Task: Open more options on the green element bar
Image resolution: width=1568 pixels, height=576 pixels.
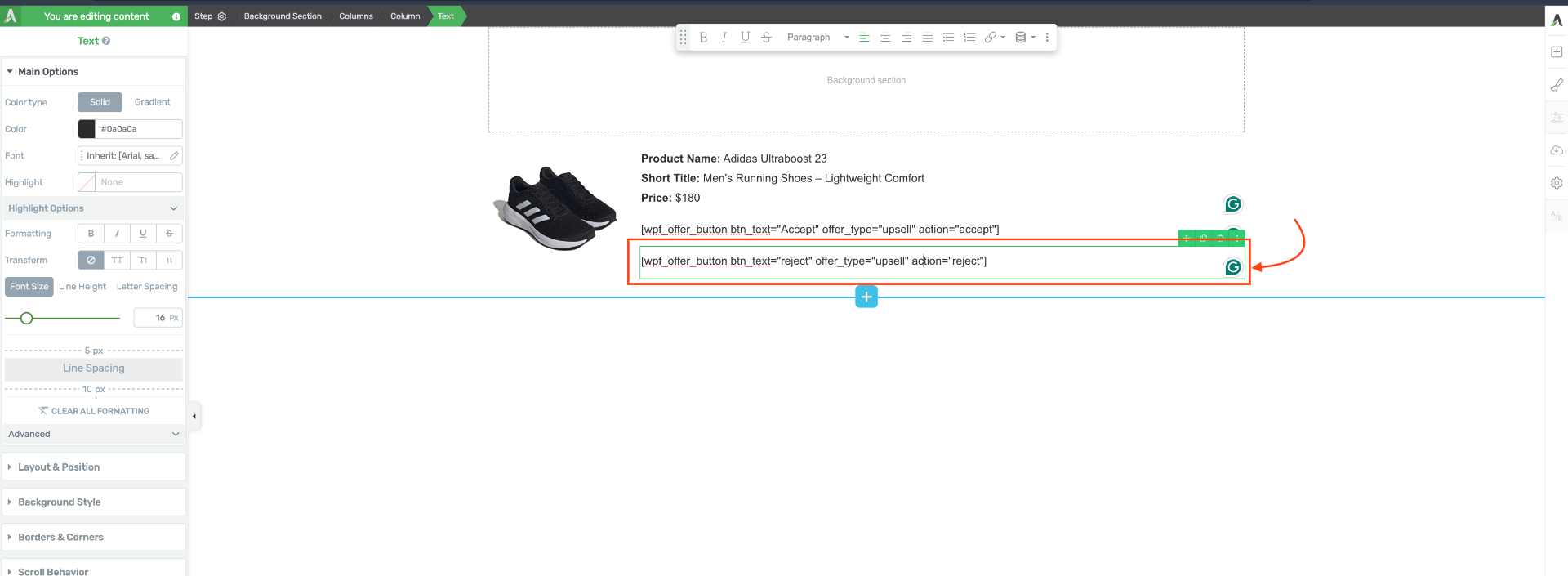Action: coord(1237,238)
